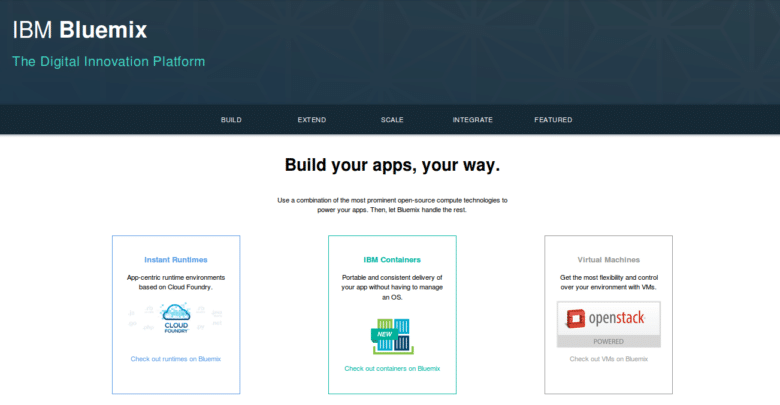Screen dimensions: 780x405
Task: Click the 'Portable and consistent delivery' description
Action: pos(392,287)
